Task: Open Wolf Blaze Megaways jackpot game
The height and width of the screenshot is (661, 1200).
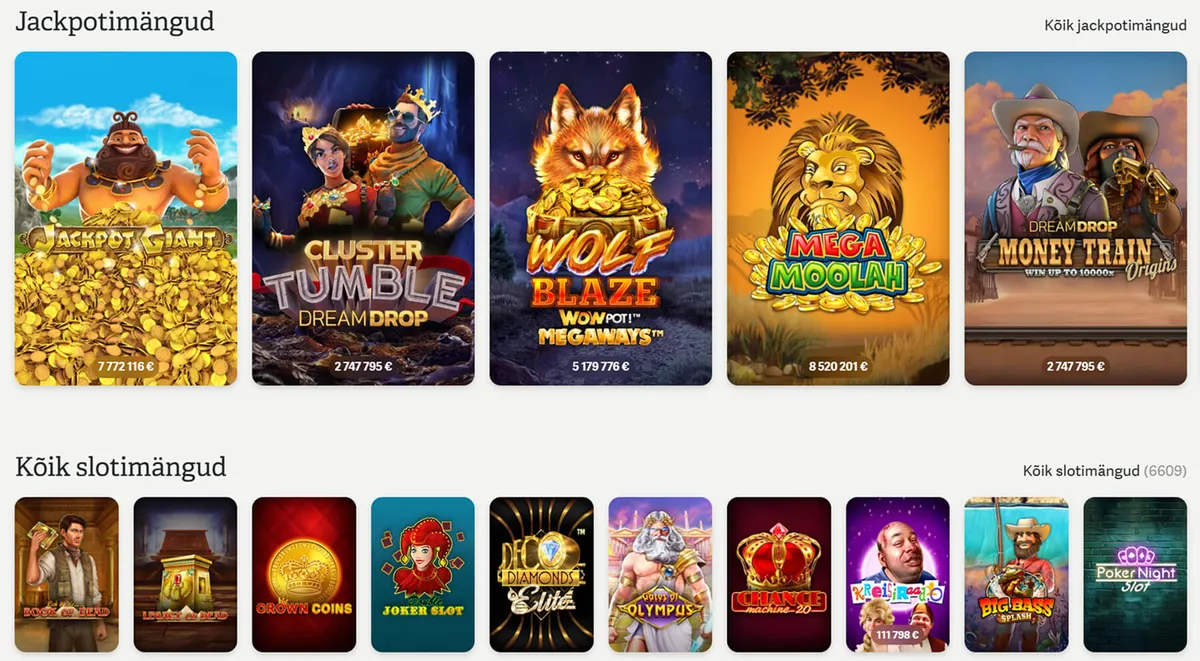Action: (x=600, y=218)
